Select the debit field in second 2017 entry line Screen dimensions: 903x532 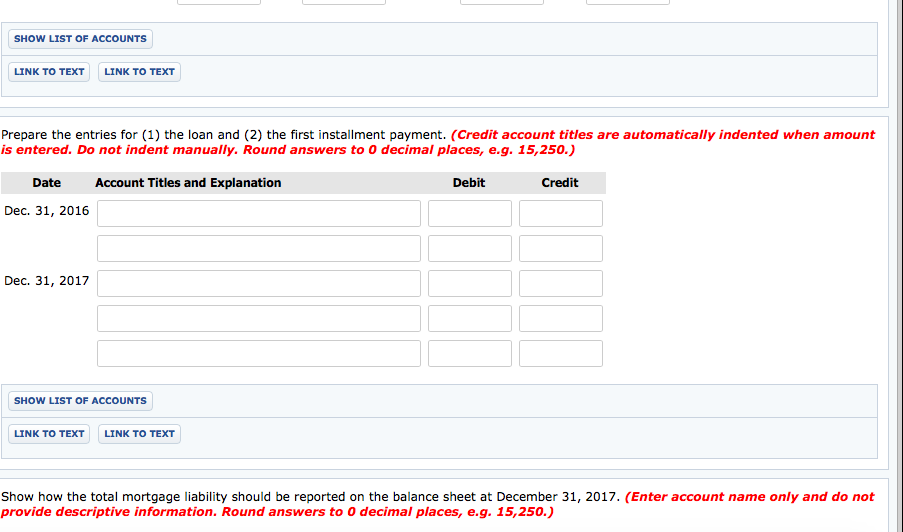[x=470, y=319]
